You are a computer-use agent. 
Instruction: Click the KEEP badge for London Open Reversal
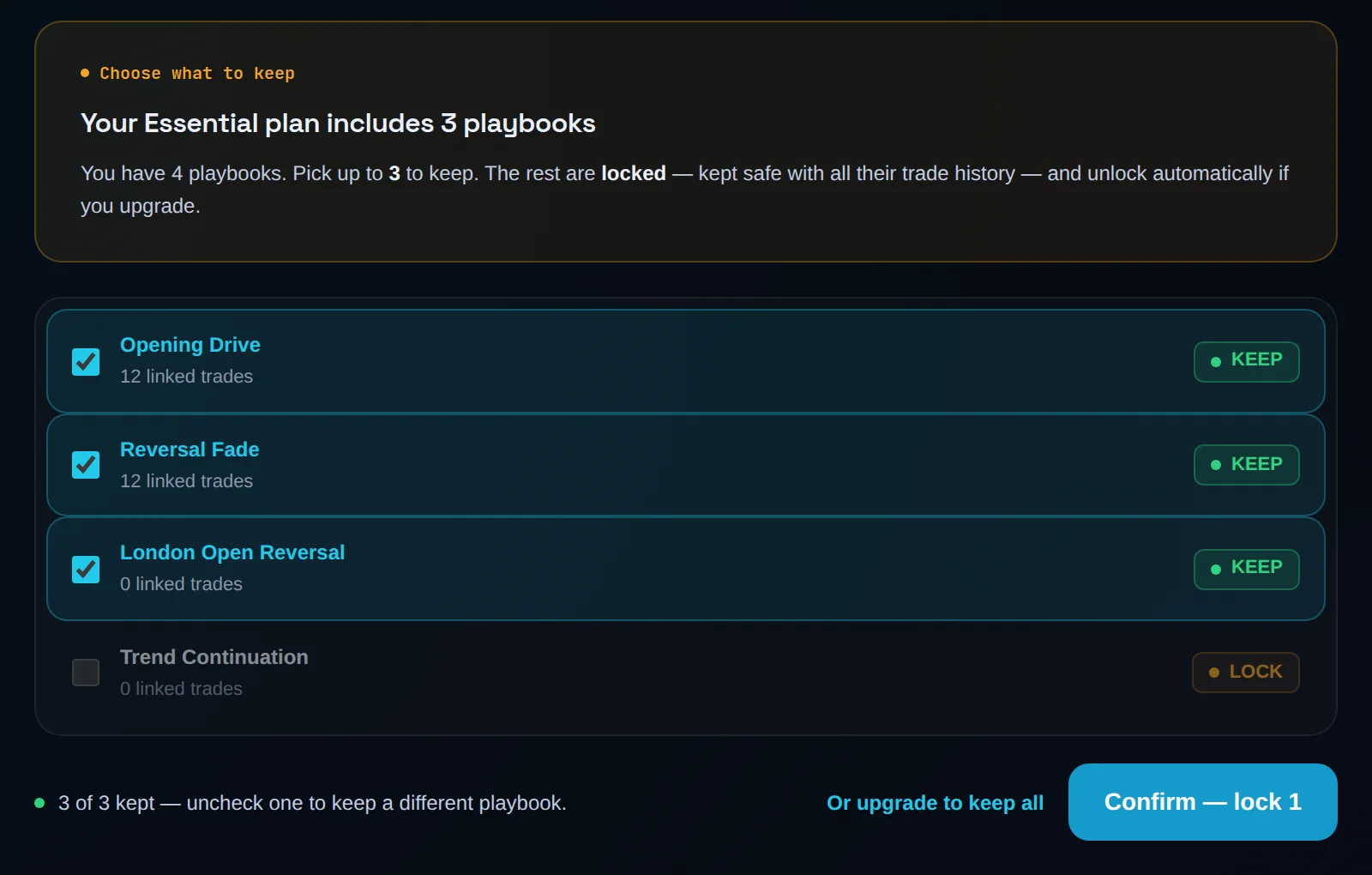coord(1246,569)
